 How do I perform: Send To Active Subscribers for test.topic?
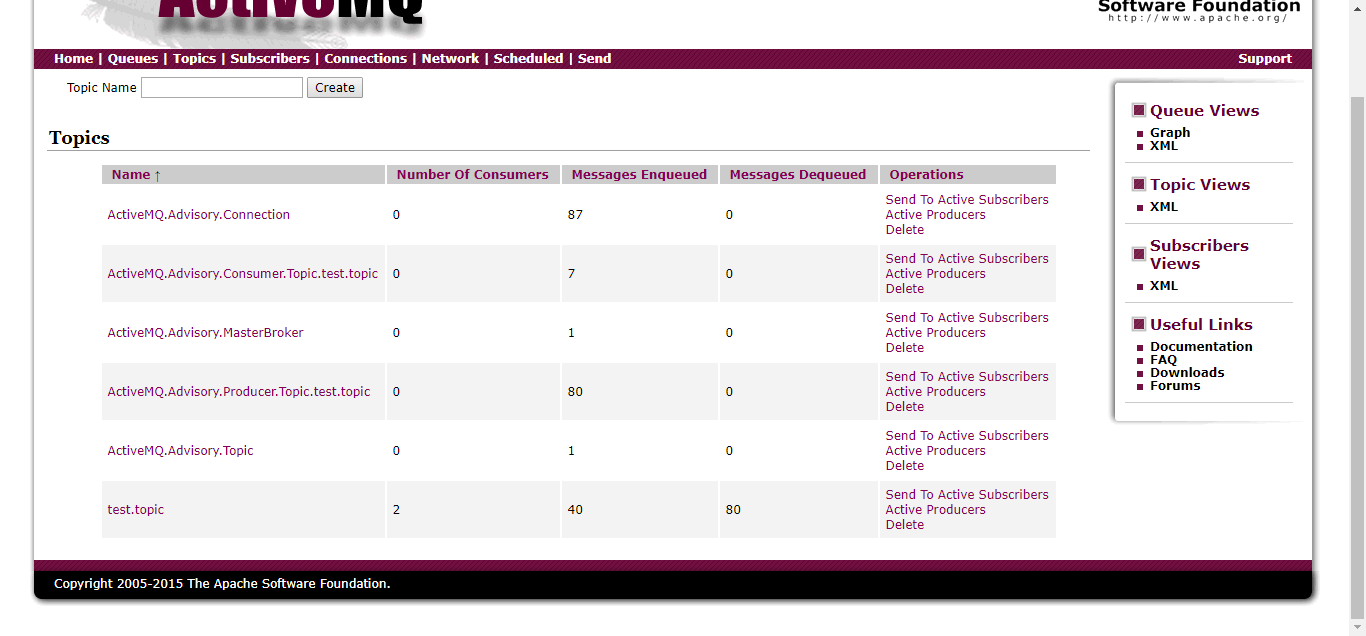click(967, 495)
